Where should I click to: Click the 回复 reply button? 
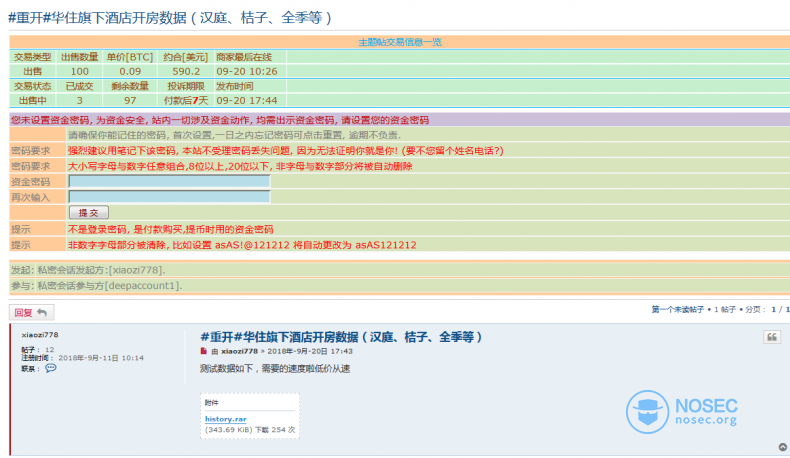pyautogui.click(x=31, y=313)
